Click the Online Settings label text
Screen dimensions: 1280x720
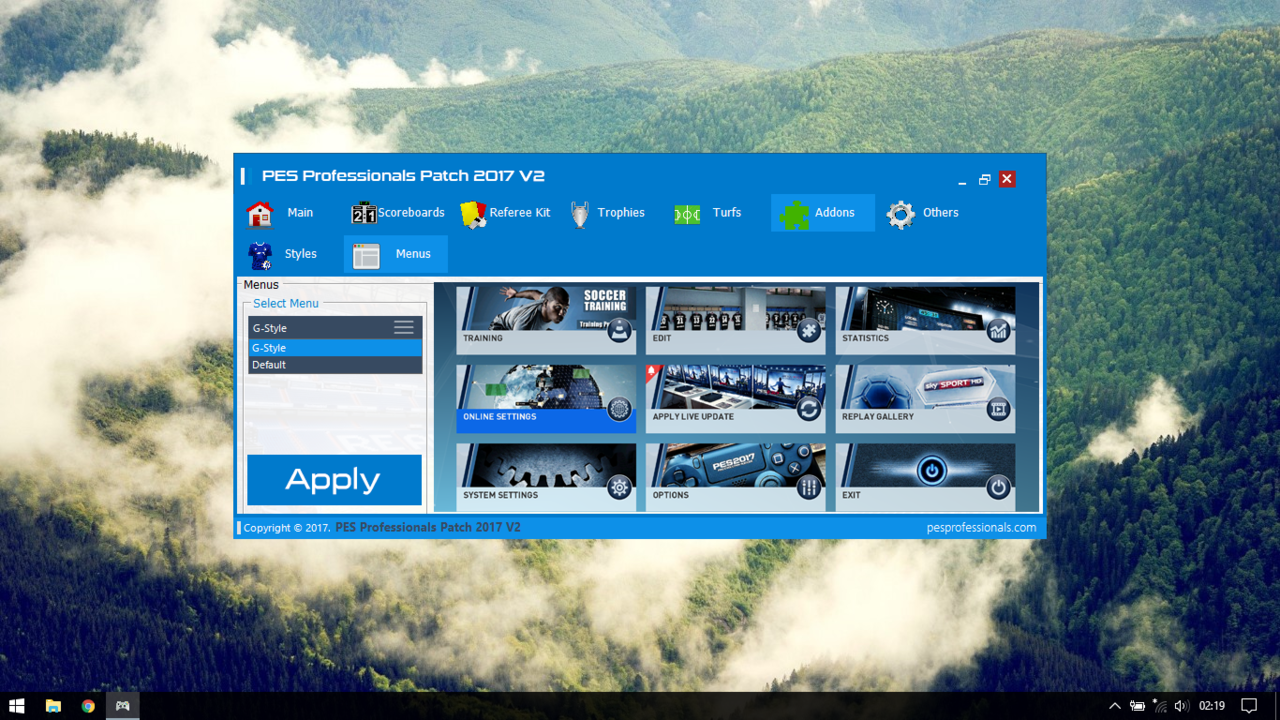pos(500,417)
